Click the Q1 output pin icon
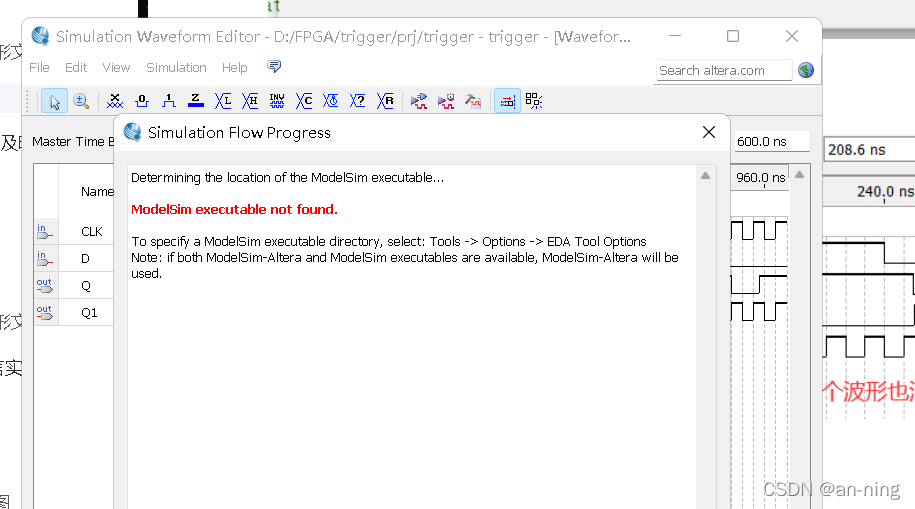Viewport: 915px width, 509px height. coord(44,313)
